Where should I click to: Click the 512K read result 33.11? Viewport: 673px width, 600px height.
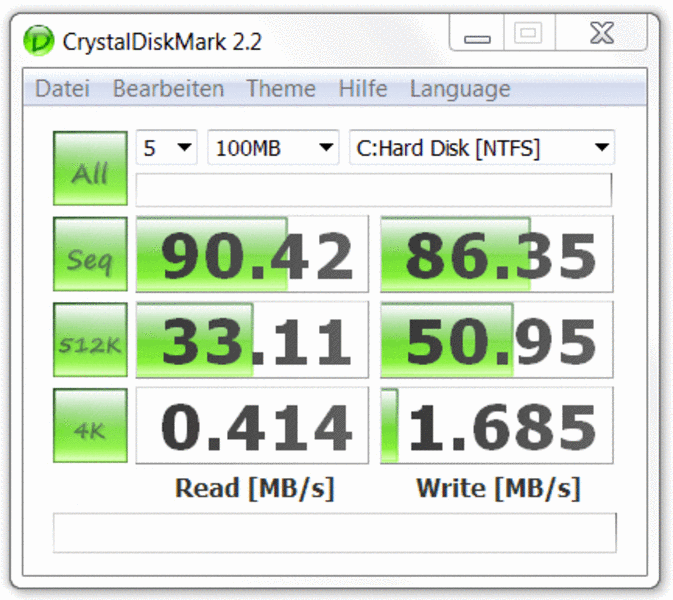coord(252,340)
